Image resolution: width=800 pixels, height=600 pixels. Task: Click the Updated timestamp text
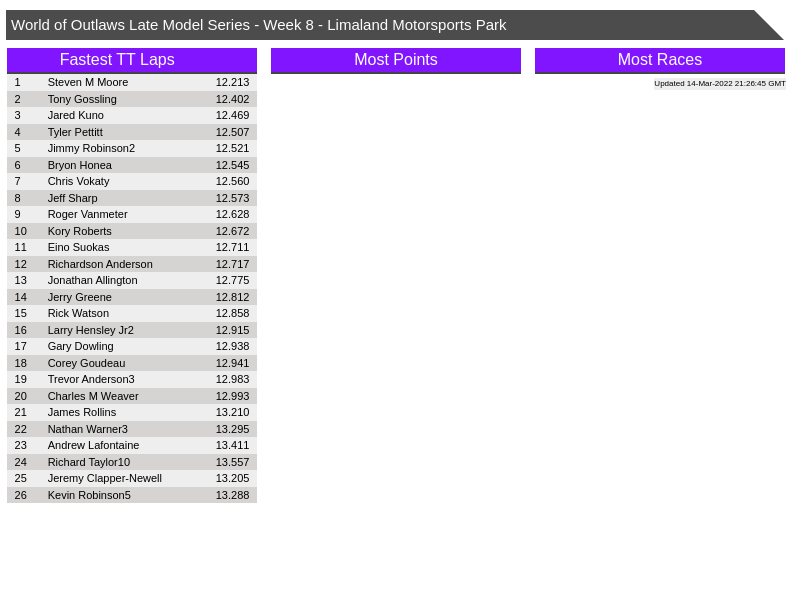[719, 84]
